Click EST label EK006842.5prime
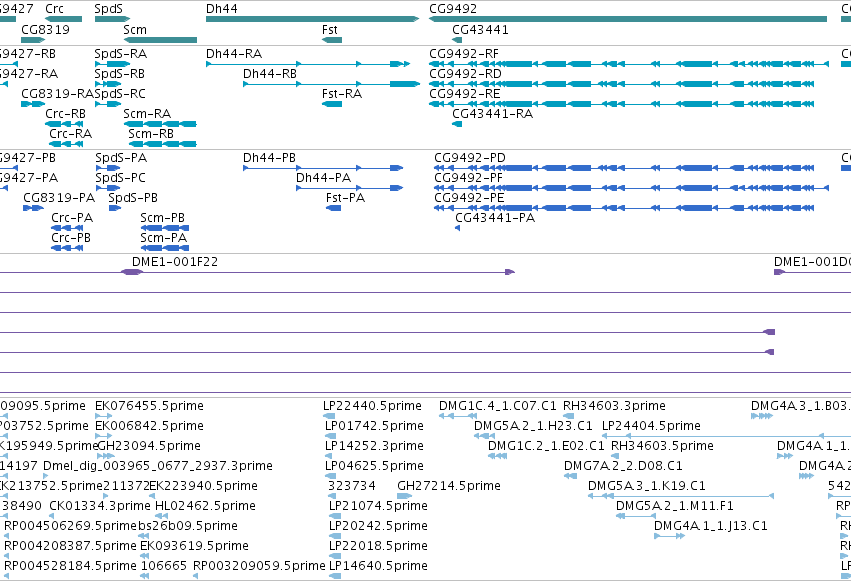This screenshot has width=851, height=581. 149,426
